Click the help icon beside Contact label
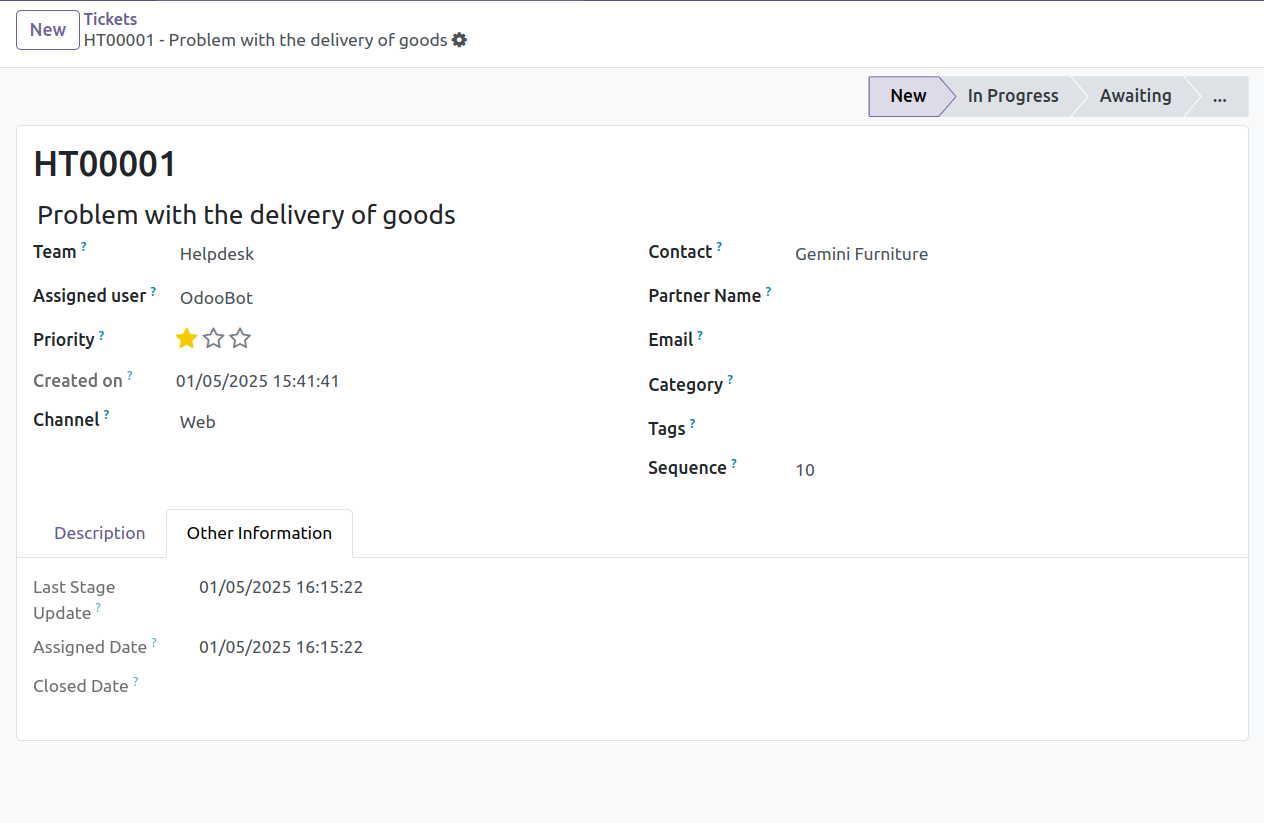Image resolution: width=1264 pixels, height=823 pixels. click(x=719, y=246)
